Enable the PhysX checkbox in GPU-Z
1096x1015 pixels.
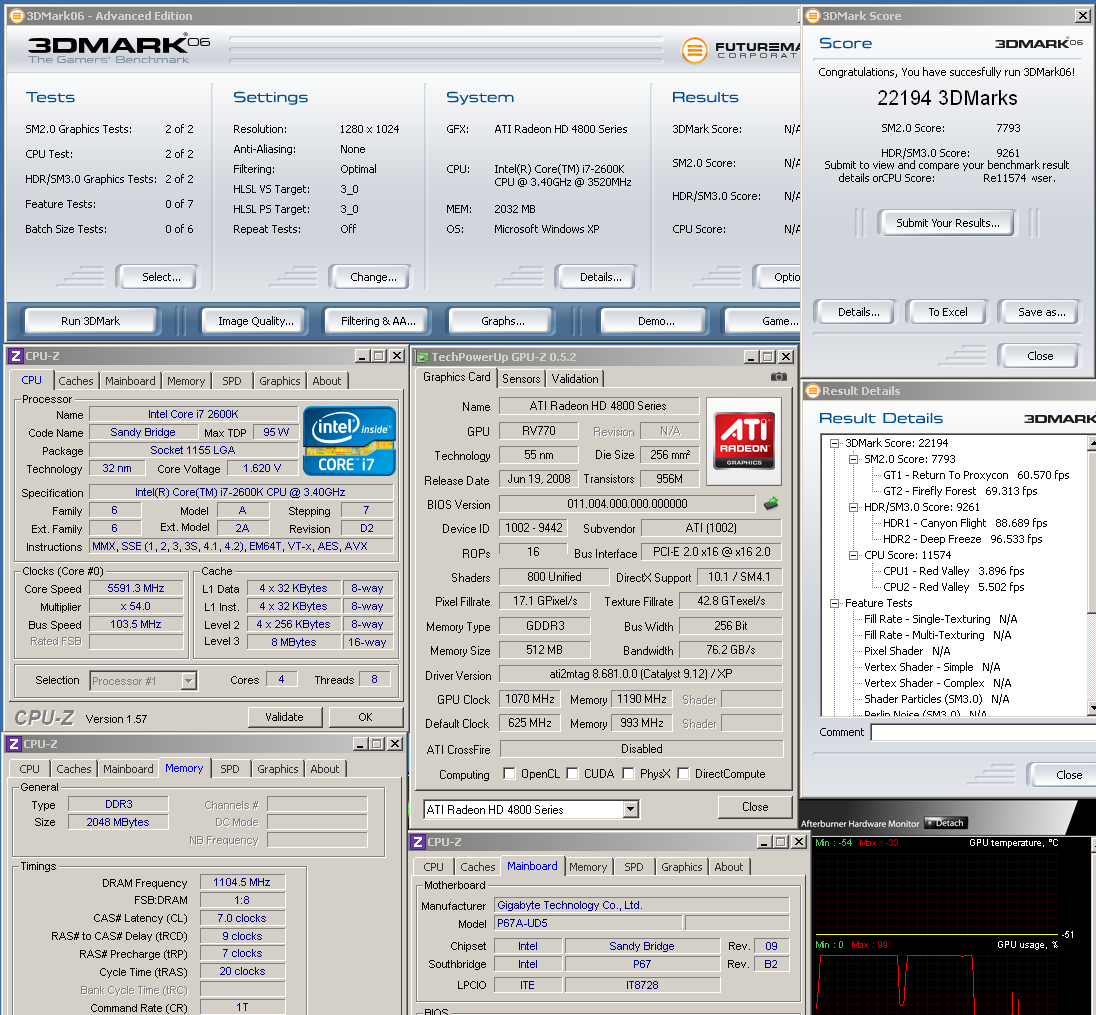tap(628, 773)
